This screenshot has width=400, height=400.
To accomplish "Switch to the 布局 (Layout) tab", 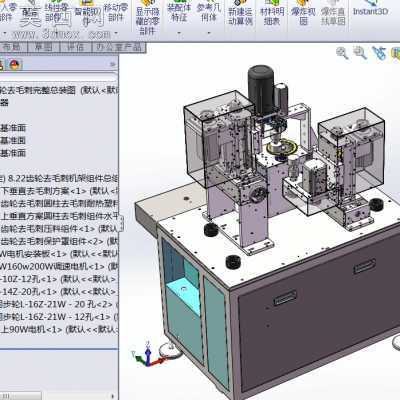I will (x=13, y=47).
